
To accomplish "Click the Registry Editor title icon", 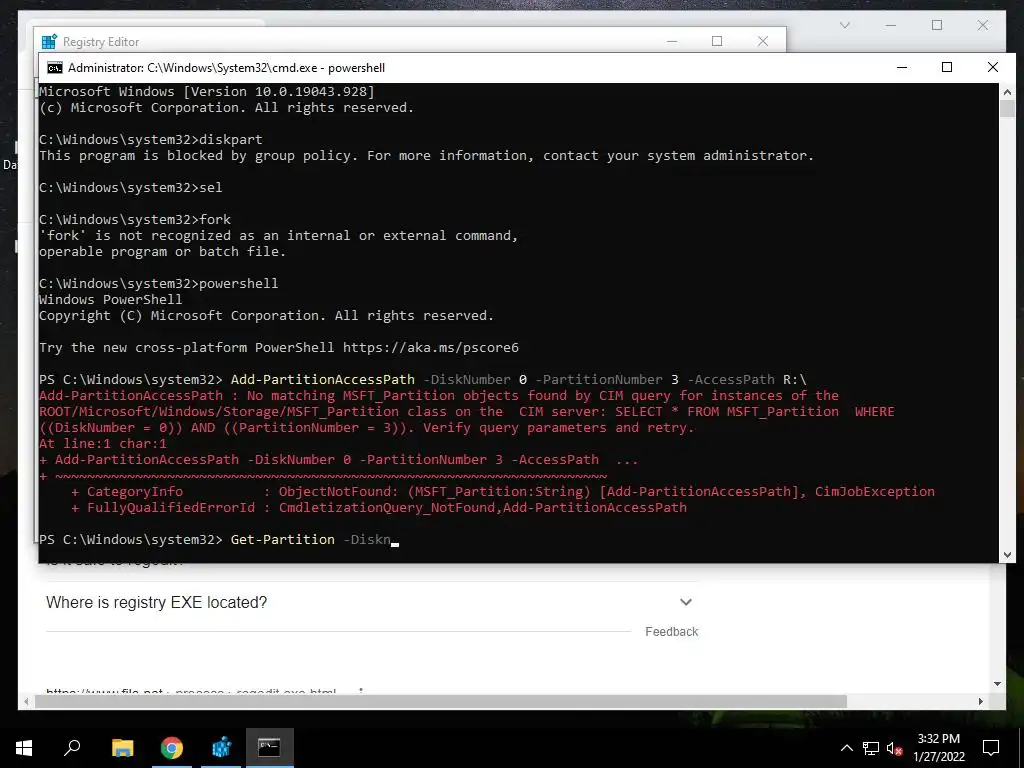I will click(49, 42).
